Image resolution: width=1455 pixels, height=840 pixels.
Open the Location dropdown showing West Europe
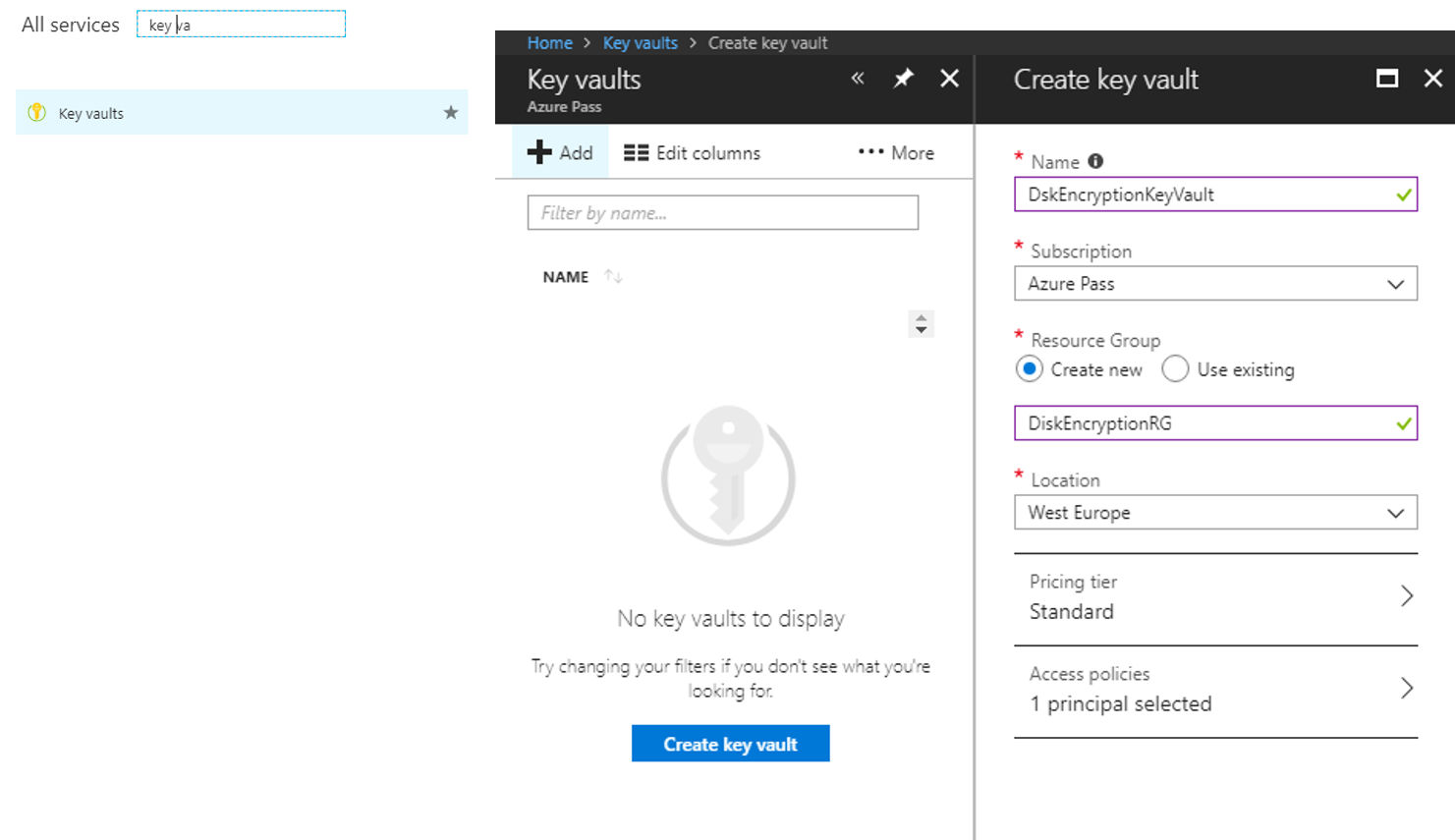[x=1215, y=513]
